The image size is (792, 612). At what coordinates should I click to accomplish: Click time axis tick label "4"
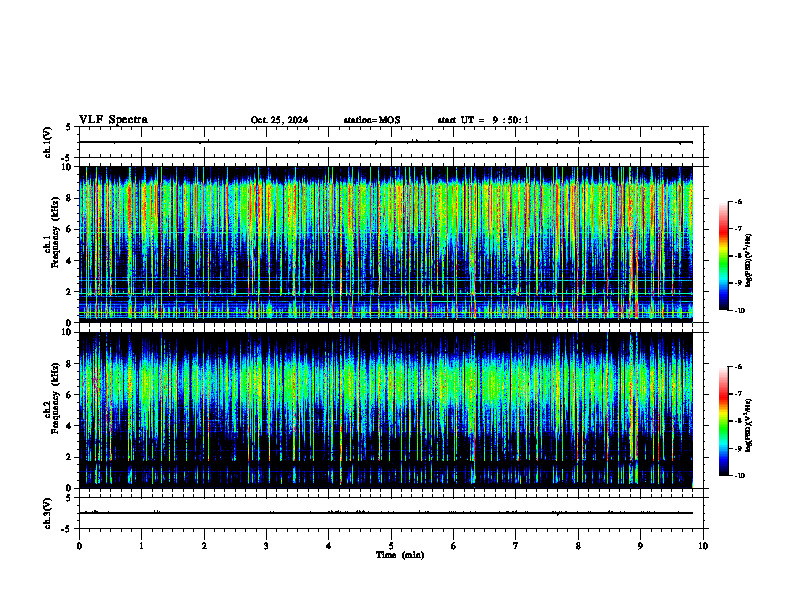(x=329, y=546)
